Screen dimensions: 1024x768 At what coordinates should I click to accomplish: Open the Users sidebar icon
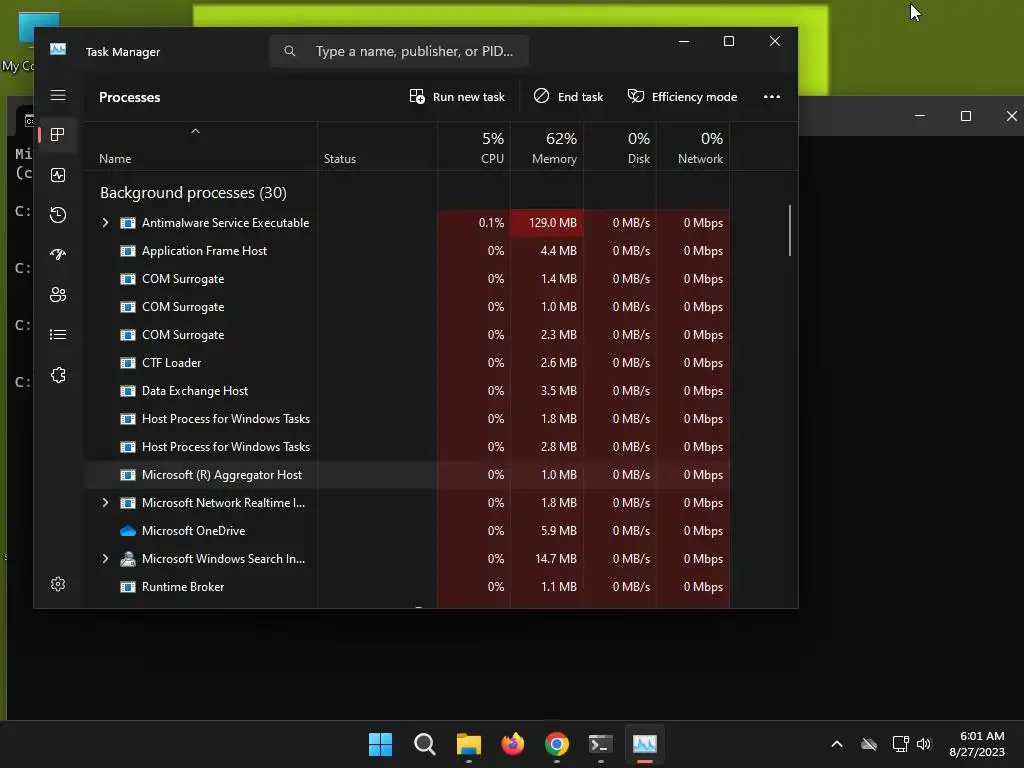tap(58, 295)
